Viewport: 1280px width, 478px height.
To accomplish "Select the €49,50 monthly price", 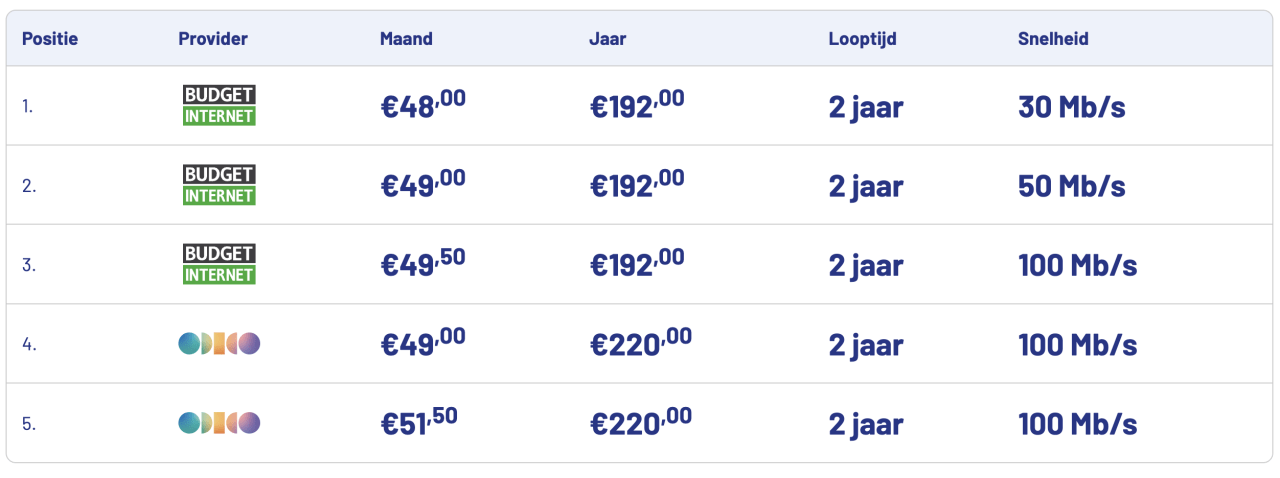I will pos(423,264).
